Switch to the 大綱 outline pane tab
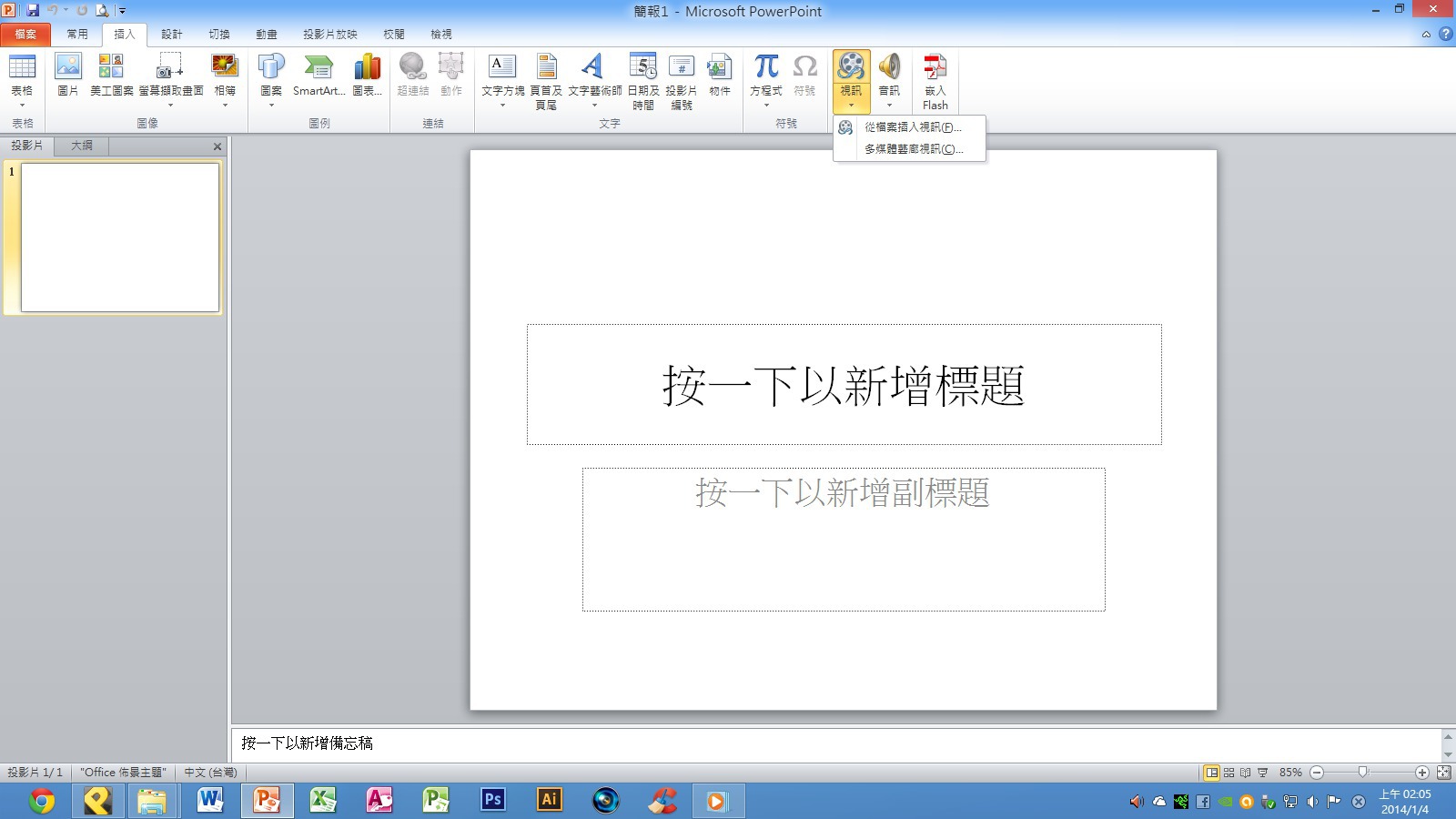Screen dimensions: 1456x819 (x=82, y=146)
